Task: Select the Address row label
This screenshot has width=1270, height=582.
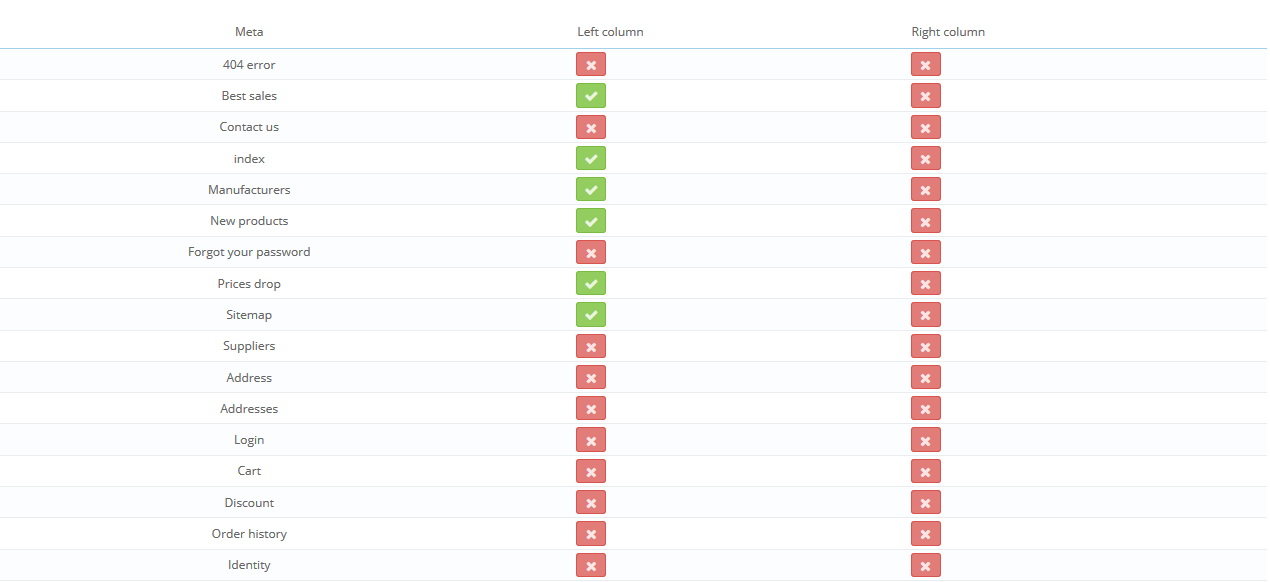Action: pos(249,378)
